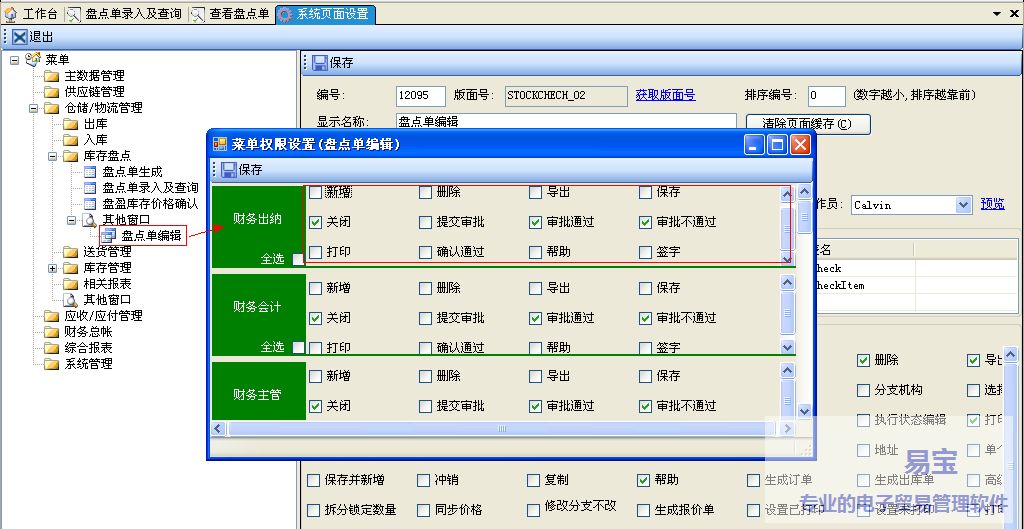Enable 新增 checkbox under 财务出纳
1024x529 pixels.
click(316, 192)
